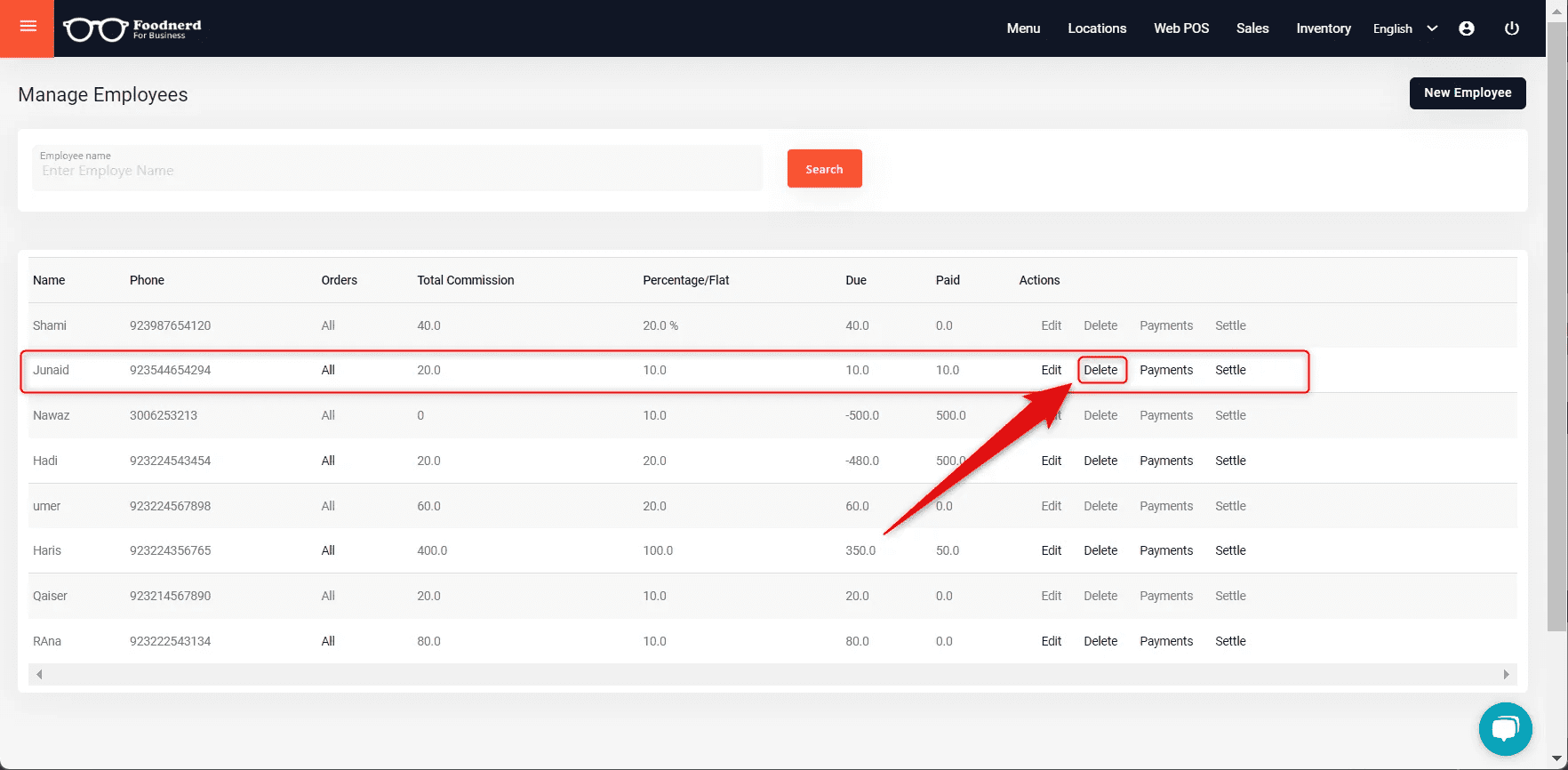
Task: Delete employee Junaid
Action: (1100, 370)
